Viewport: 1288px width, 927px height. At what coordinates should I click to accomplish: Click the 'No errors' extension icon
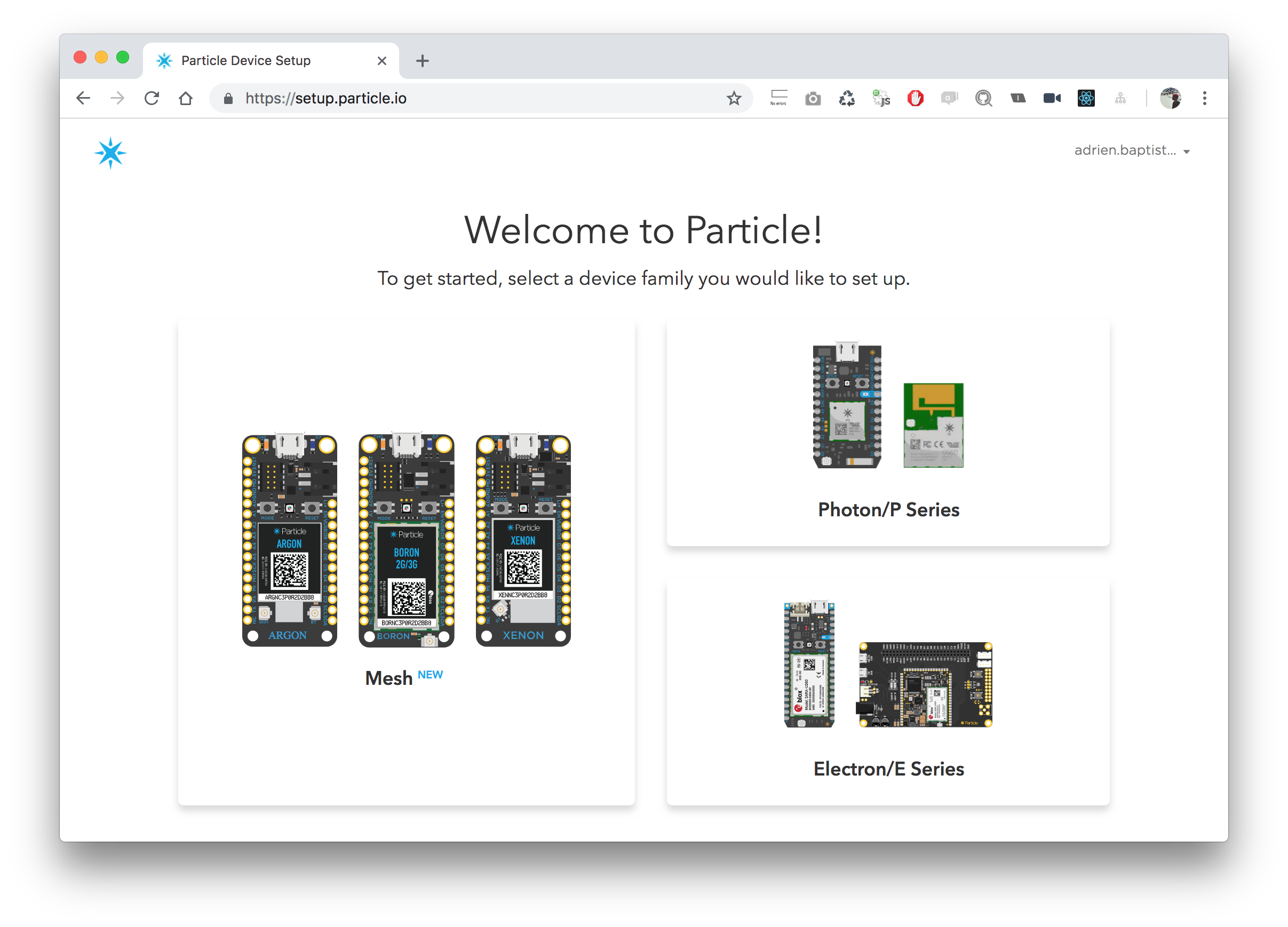click(x=778, y=98)
